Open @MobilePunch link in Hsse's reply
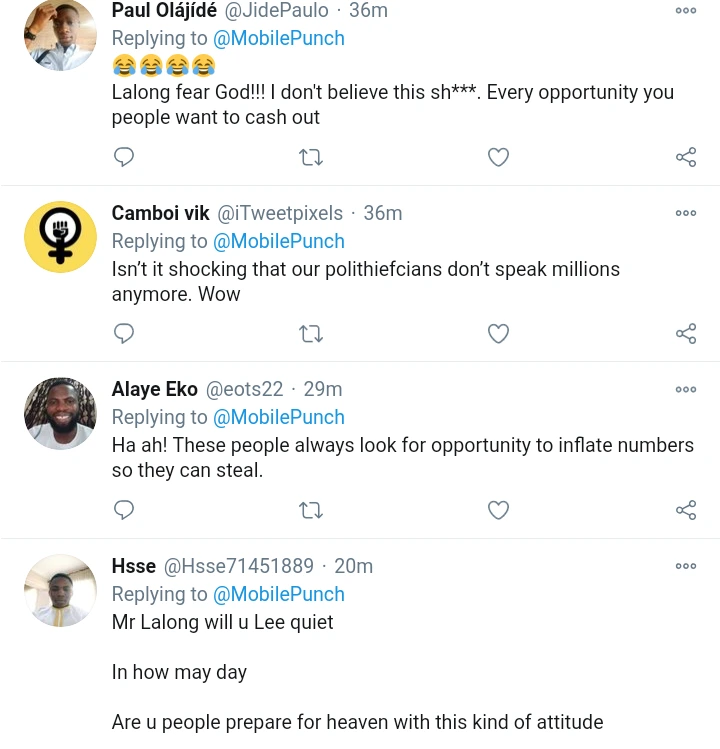The width and height of the screenshot is (720, 749). pos(278,594)
